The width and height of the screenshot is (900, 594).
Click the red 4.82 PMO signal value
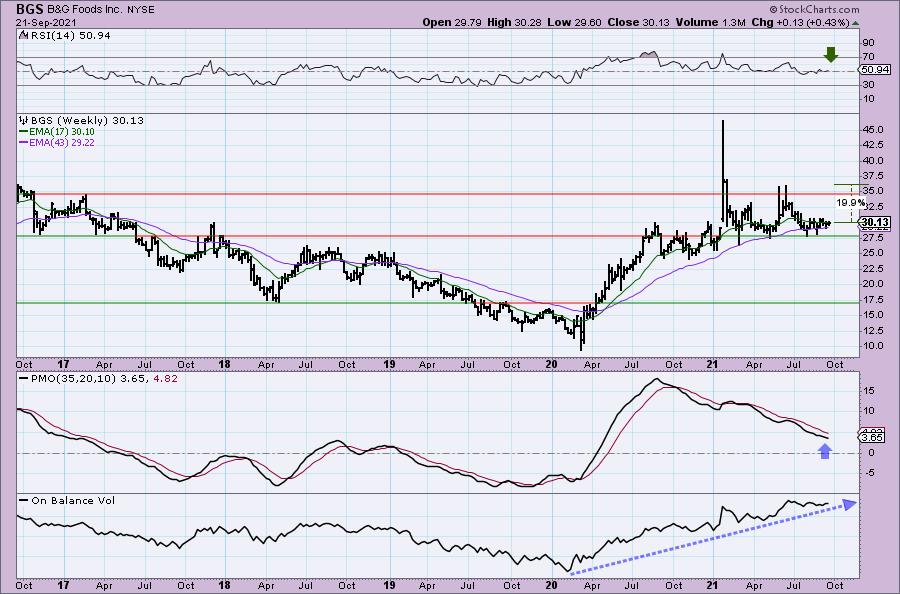coord(163,379)
